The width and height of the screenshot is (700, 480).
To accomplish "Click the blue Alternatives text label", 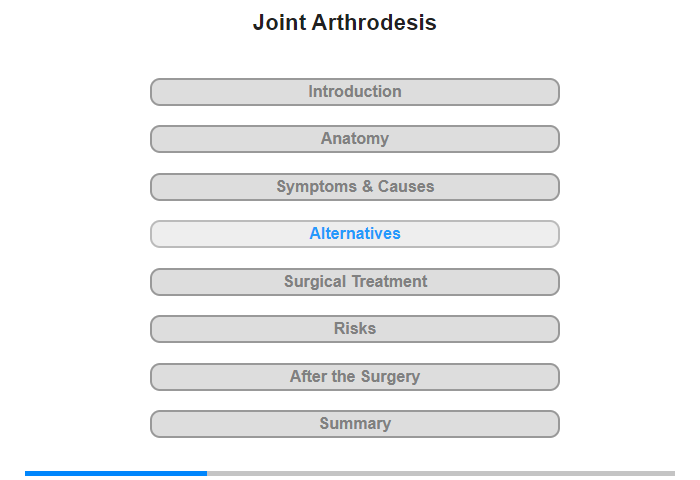I will [x=355, y=234].
